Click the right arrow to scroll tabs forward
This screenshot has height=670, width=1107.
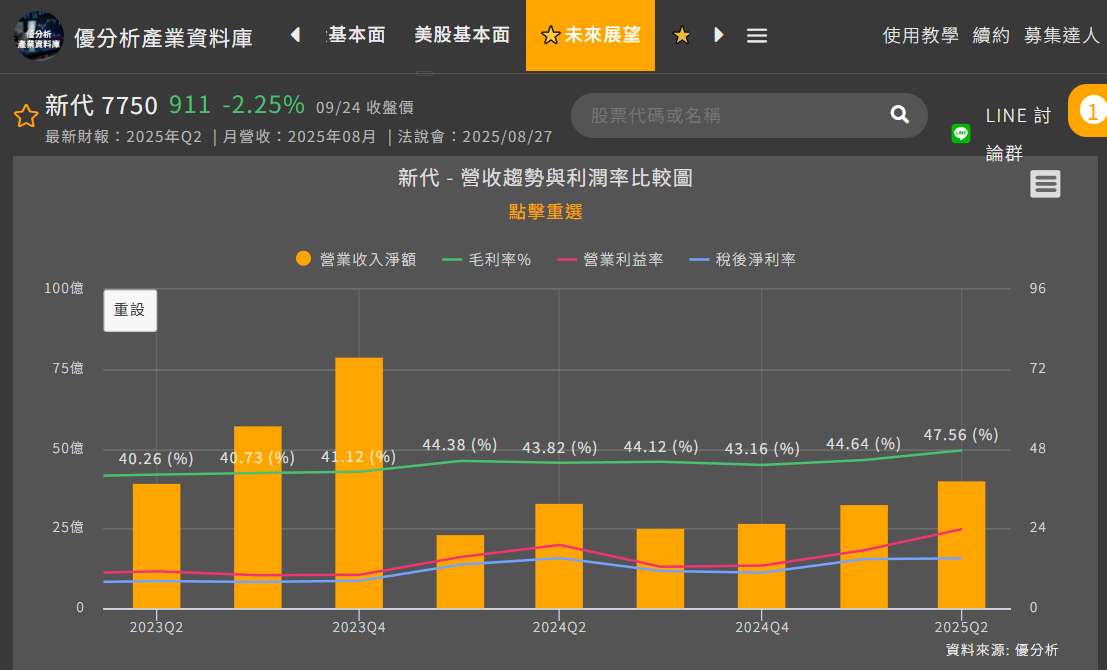[x=719, y=35]
